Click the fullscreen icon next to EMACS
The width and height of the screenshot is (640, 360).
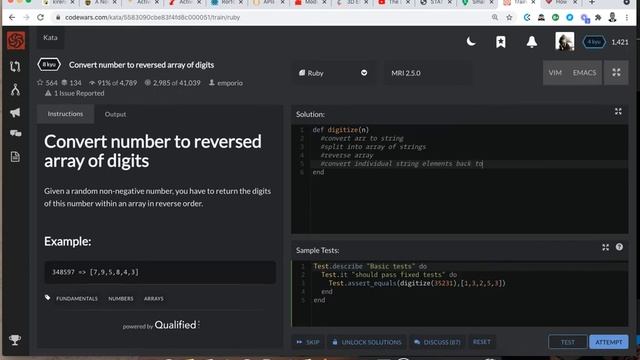[616, 73]
